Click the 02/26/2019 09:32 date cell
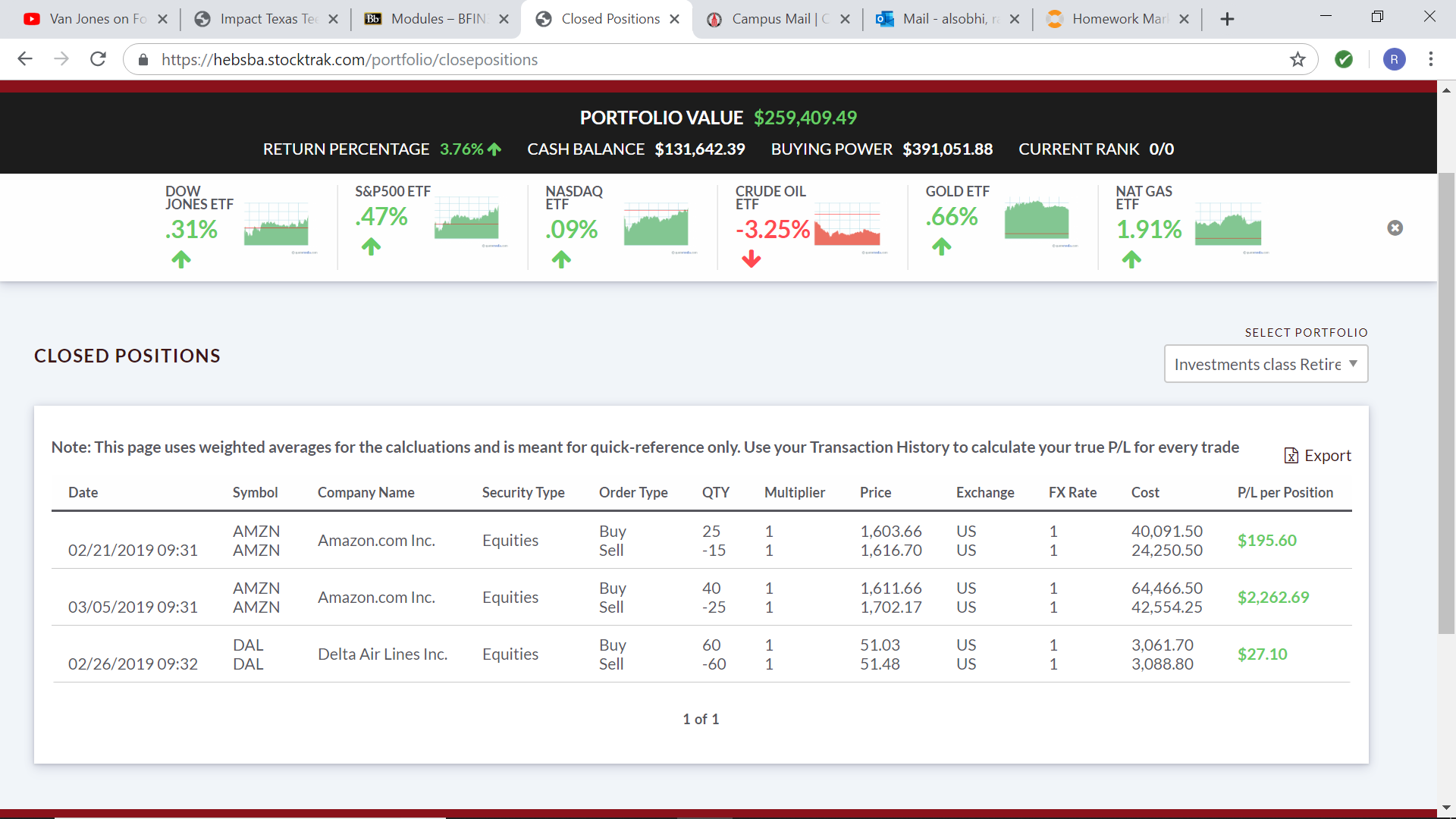This screenshot has height=819, width=1456. [x=133, y=664]
